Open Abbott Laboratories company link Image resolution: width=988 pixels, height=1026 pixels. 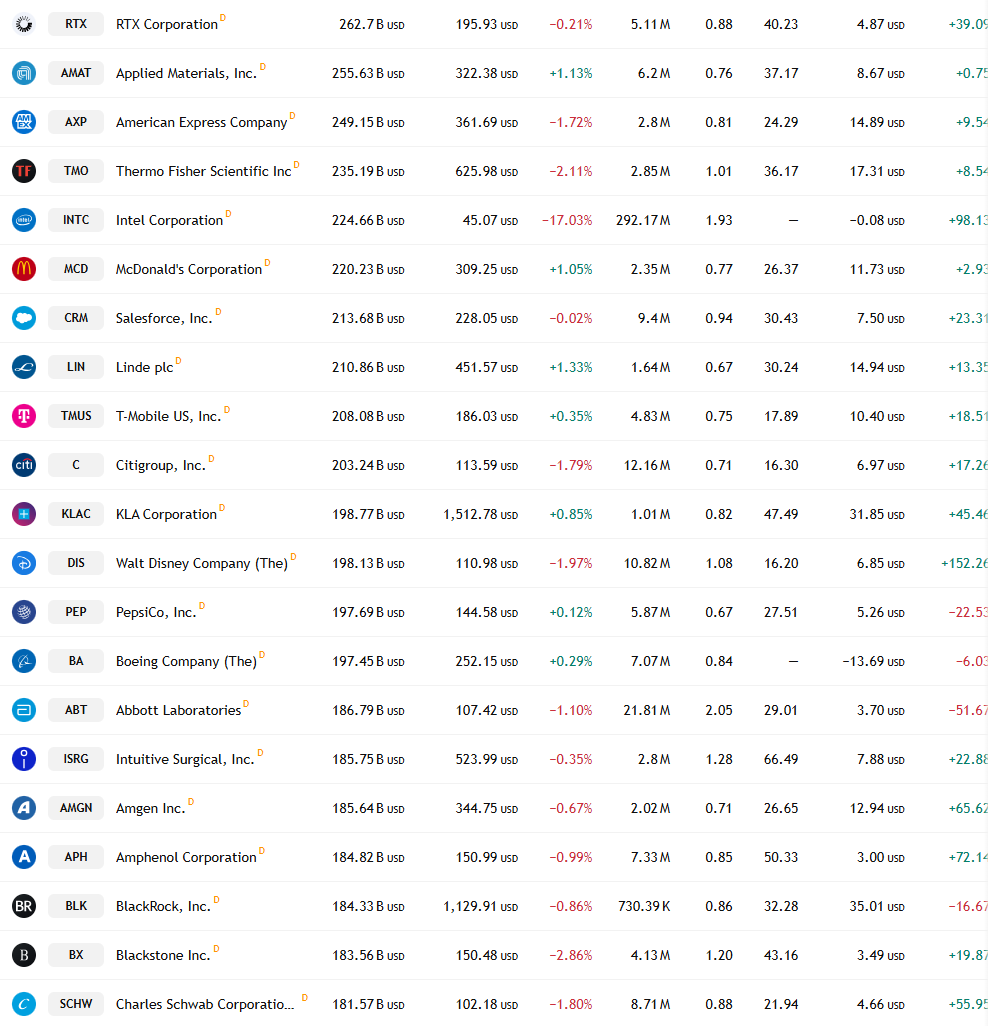(179, 711)
